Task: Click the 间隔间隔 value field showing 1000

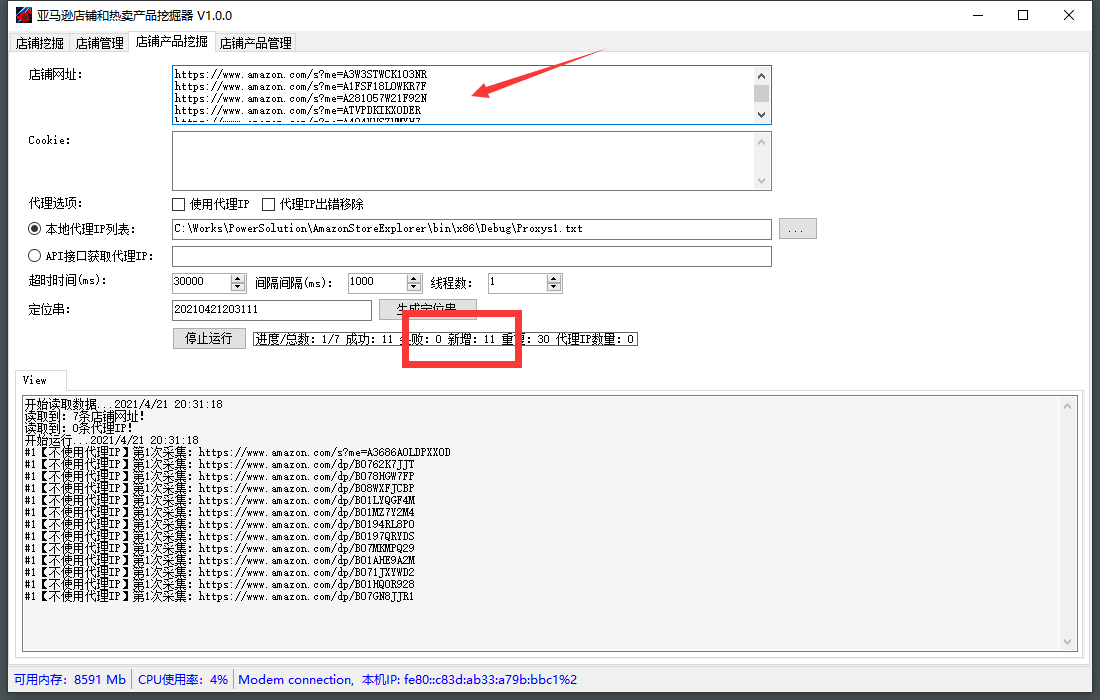Action: 377,282
